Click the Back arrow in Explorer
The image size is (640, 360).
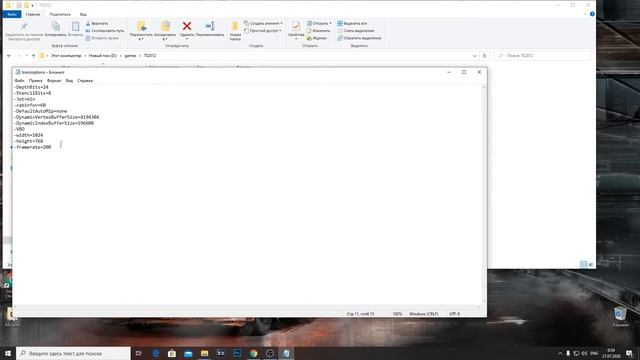[9, 56]
